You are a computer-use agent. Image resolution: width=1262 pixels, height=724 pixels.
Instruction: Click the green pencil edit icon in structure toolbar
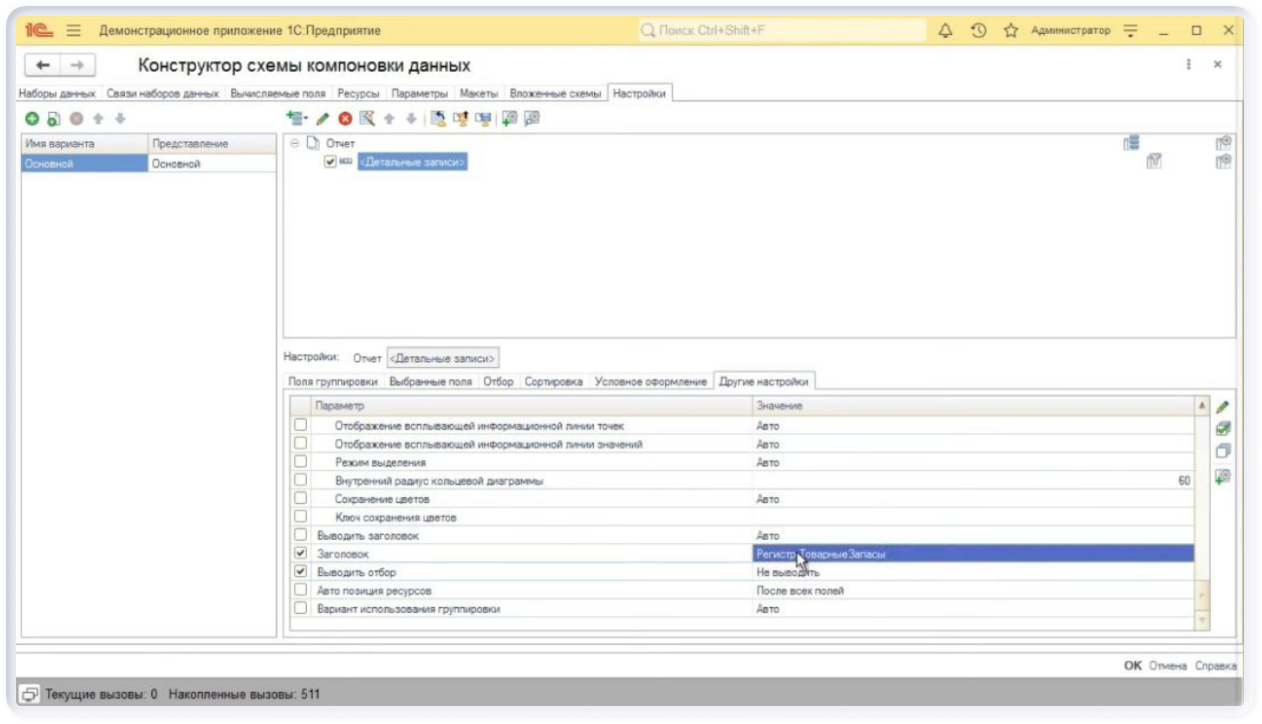click(323, 119)
